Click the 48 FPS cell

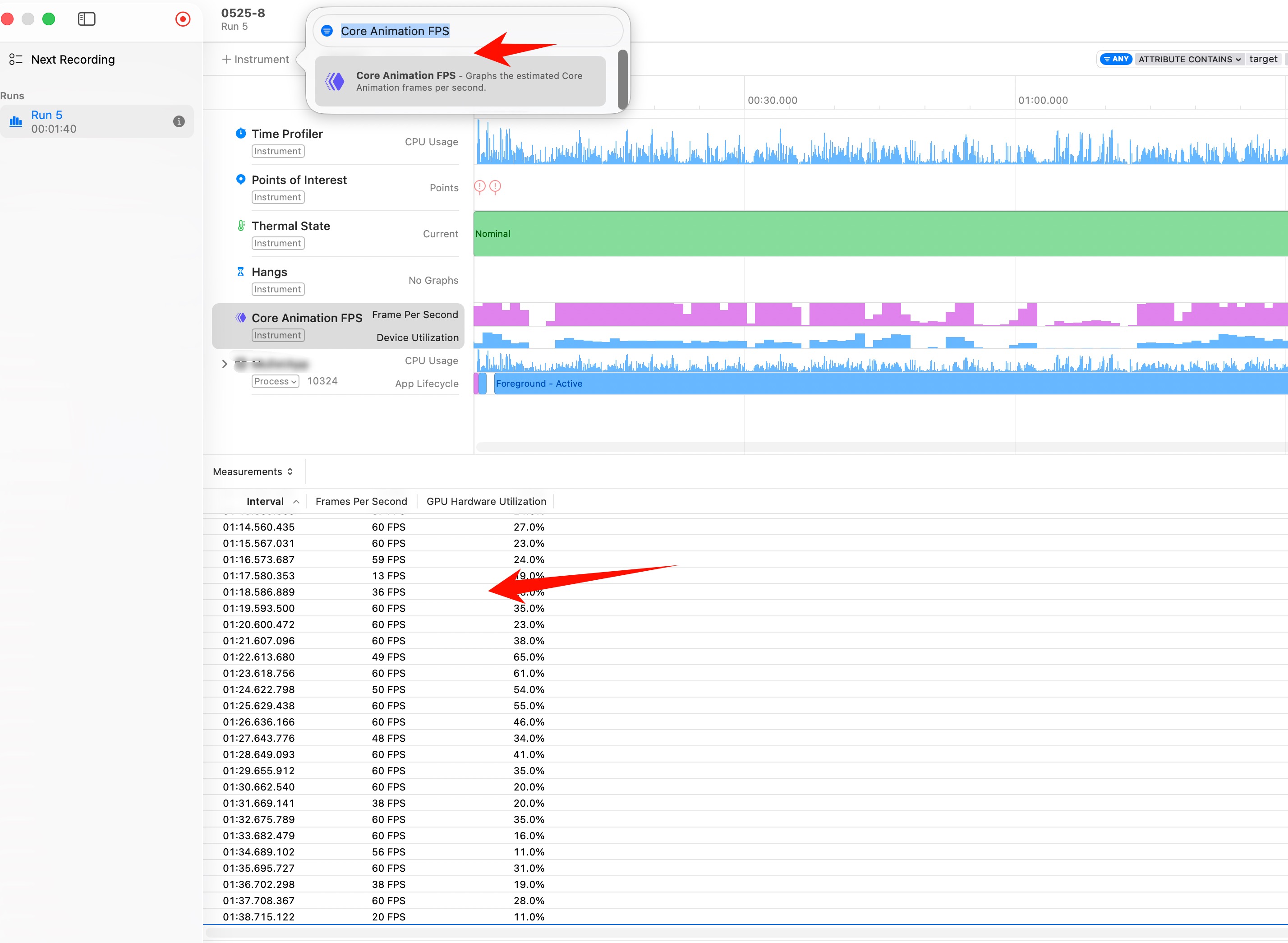point(388,738)
